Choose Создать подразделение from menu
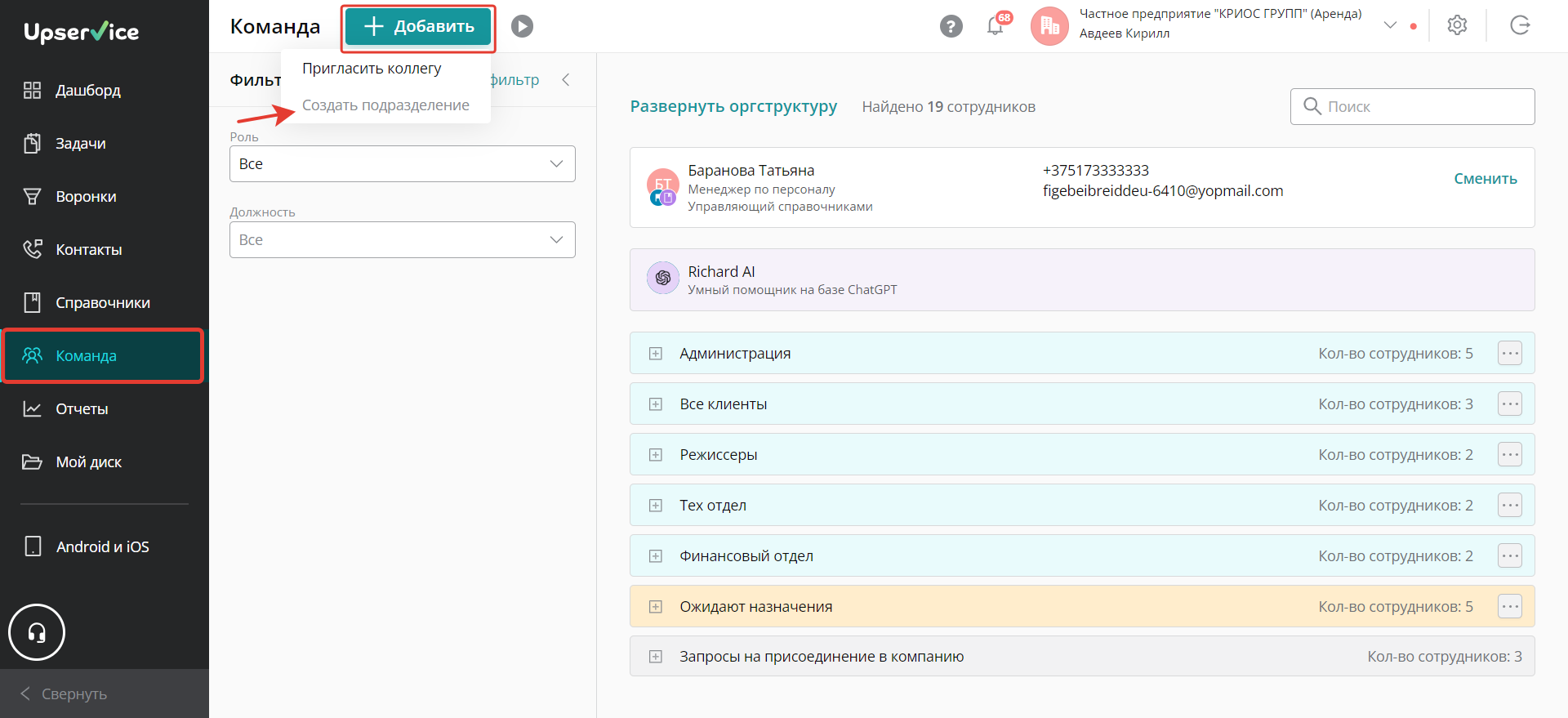 click(385, 105)
